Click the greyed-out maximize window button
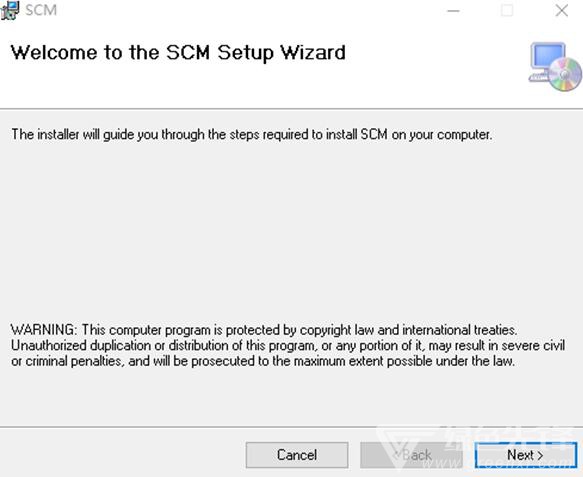Viewport: 583px width, 477px height. point(507,10)
